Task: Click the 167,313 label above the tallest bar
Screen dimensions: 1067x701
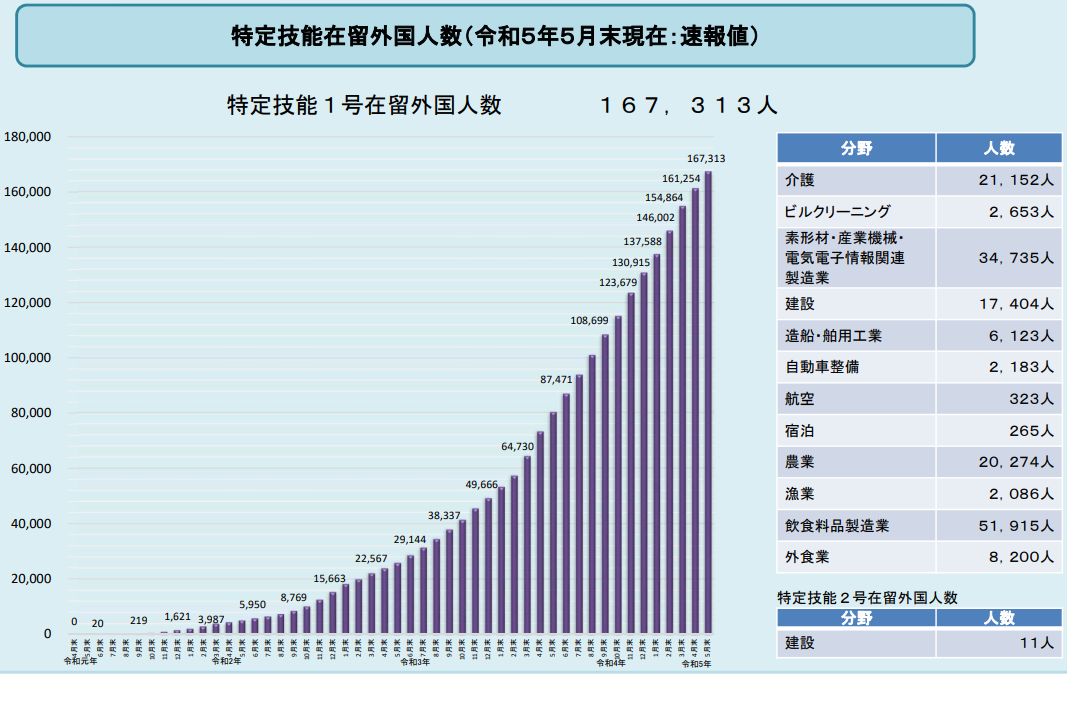Action: pos(706,158)
